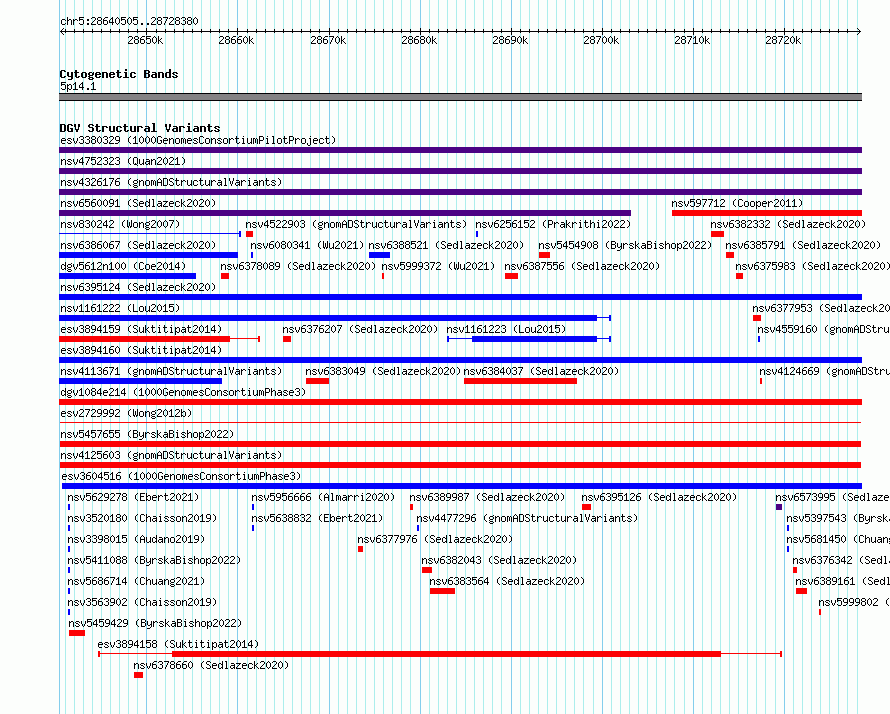The height and width of the screenshot is (714, 890).
Task: Select nsv4477296 gnomADStructuralVariants label
Action: click(527, 518)
